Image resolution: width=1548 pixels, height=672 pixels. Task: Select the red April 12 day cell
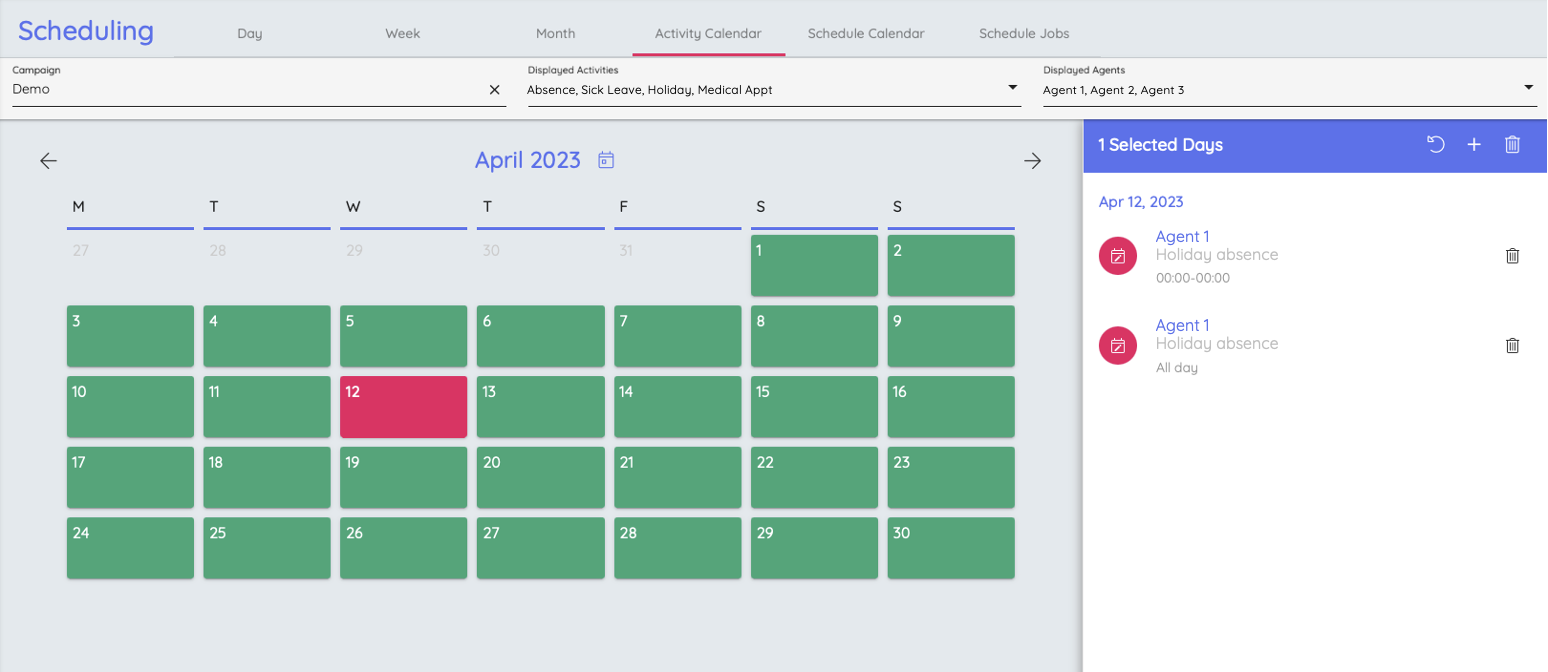point(403,407)
